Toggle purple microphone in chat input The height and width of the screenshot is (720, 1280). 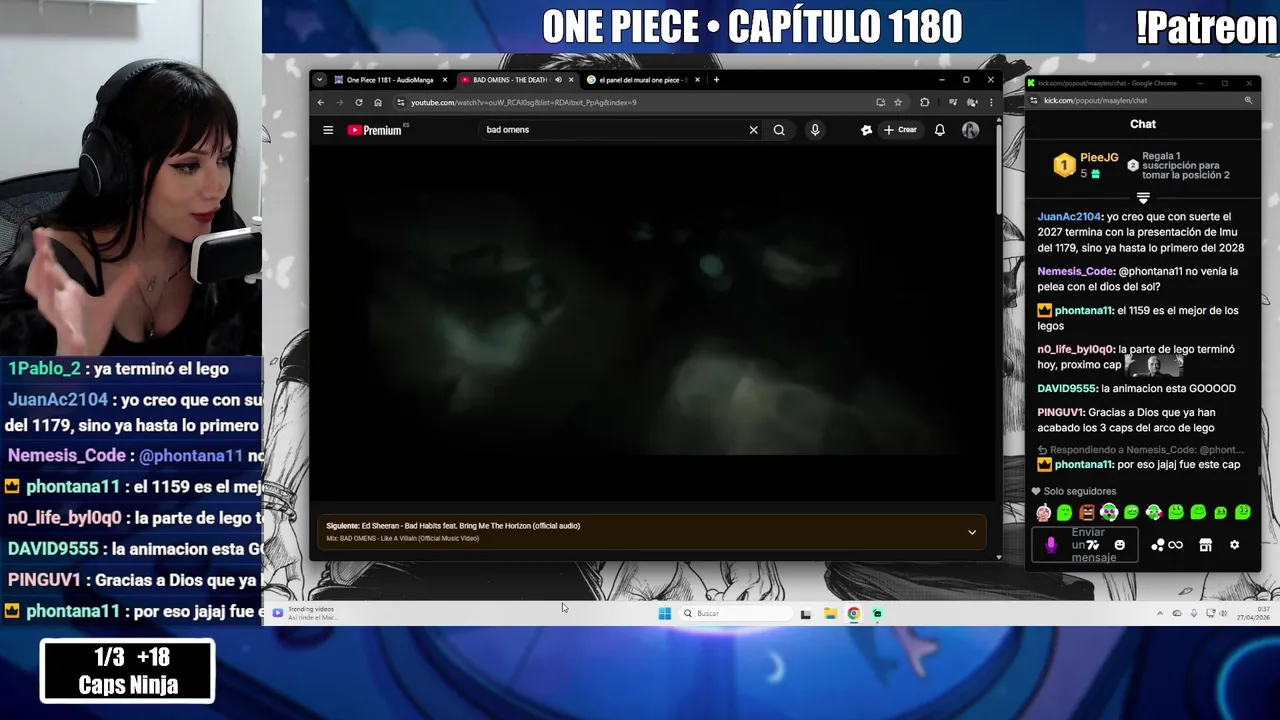tap(1051, 545)
